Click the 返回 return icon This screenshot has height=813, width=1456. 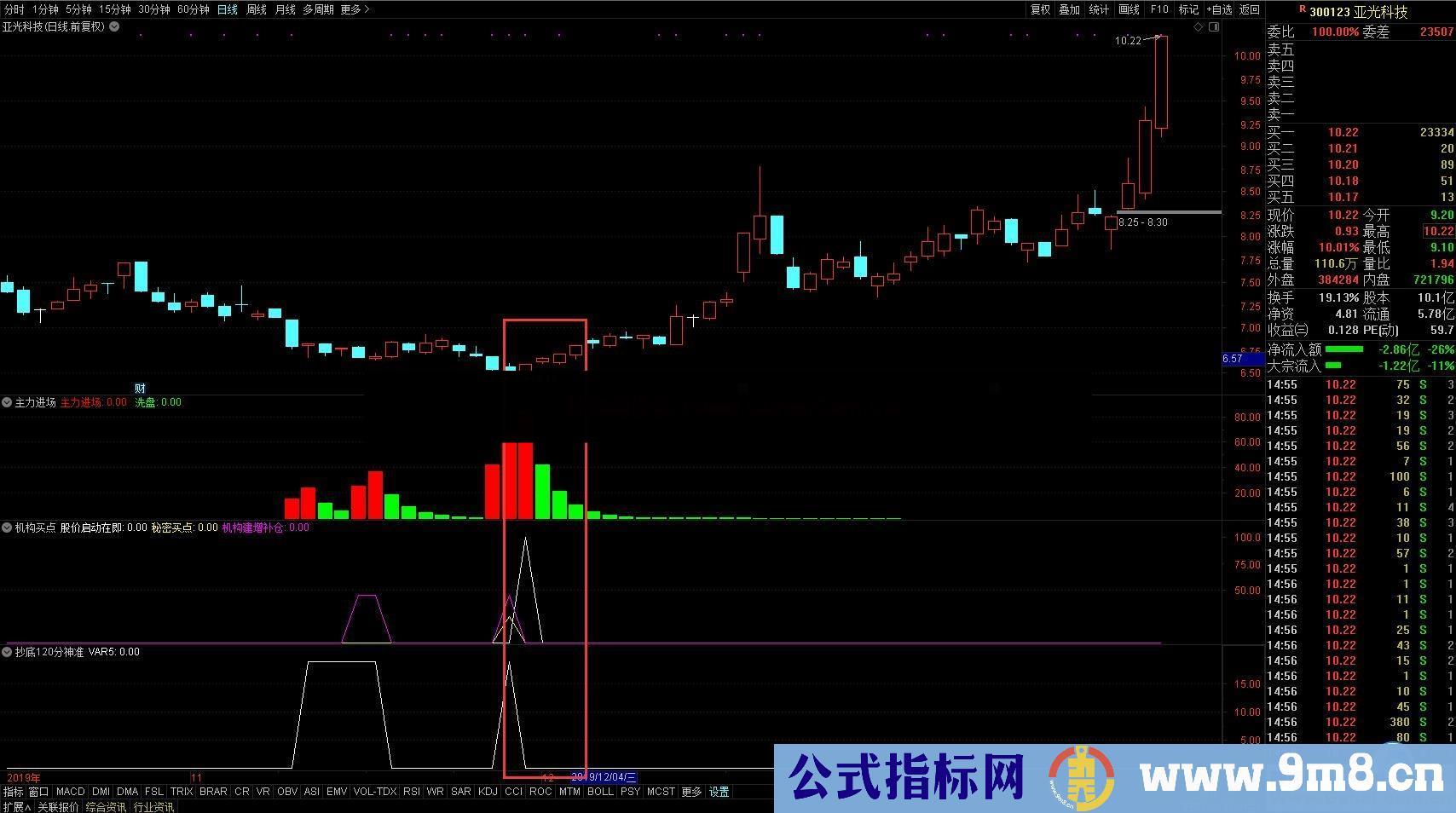[1250, 9]
